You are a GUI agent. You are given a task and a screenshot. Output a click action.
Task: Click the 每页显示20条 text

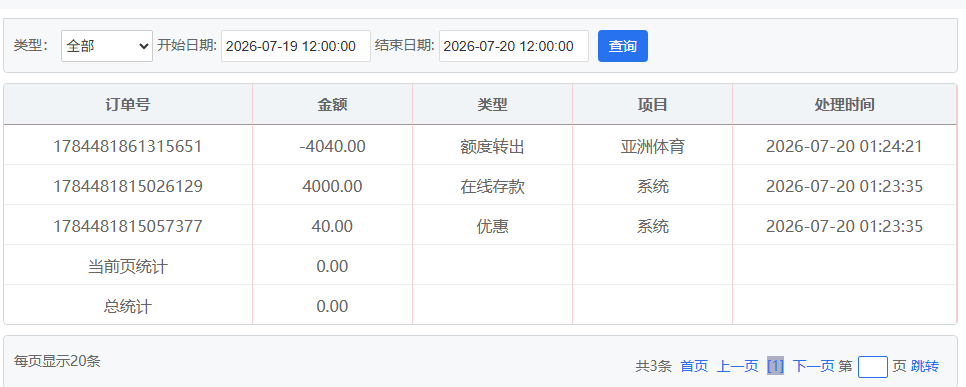[57, 361]
